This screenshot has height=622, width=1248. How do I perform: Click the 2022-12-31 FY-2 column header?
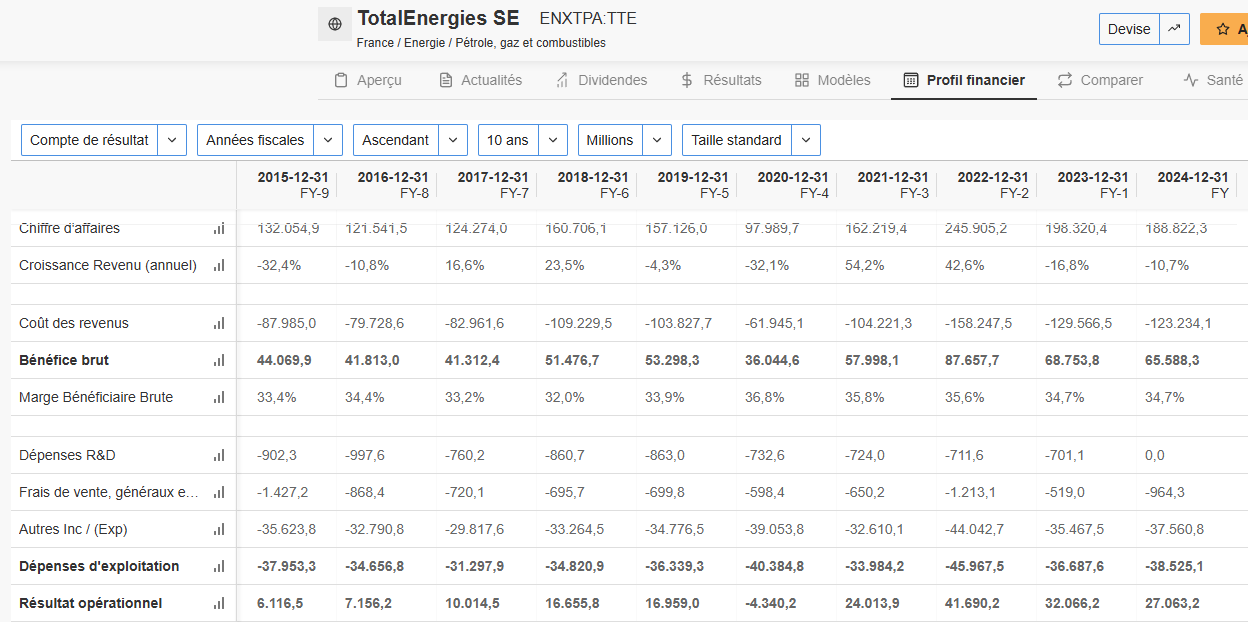[992, 185]
